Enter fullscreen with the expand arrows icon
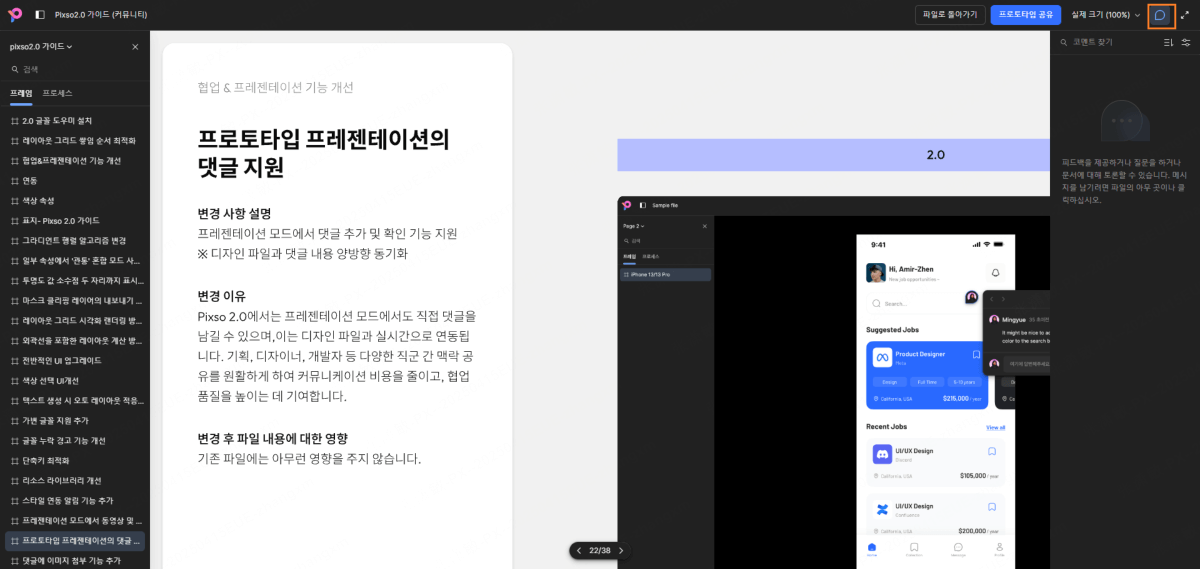 pyautogui.click(x=1185, y=15)
